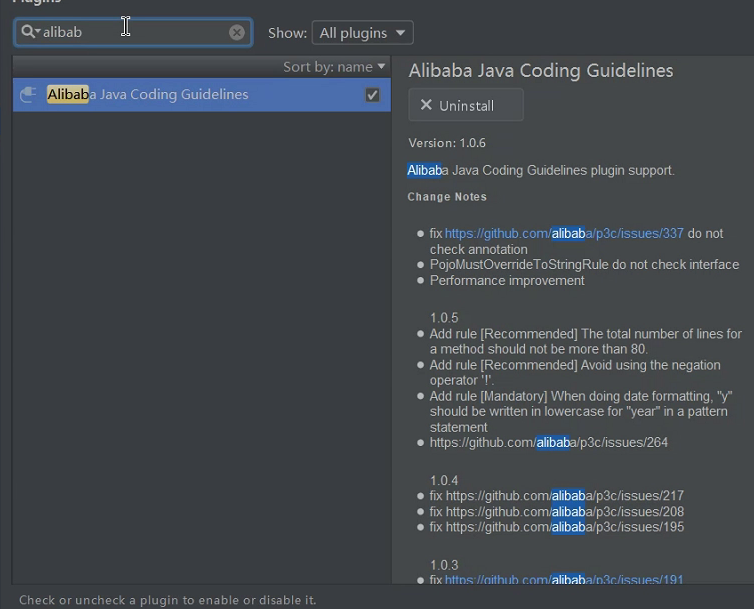Clear the plugin search field
The image size is (754, 609).
click(236, 32)
